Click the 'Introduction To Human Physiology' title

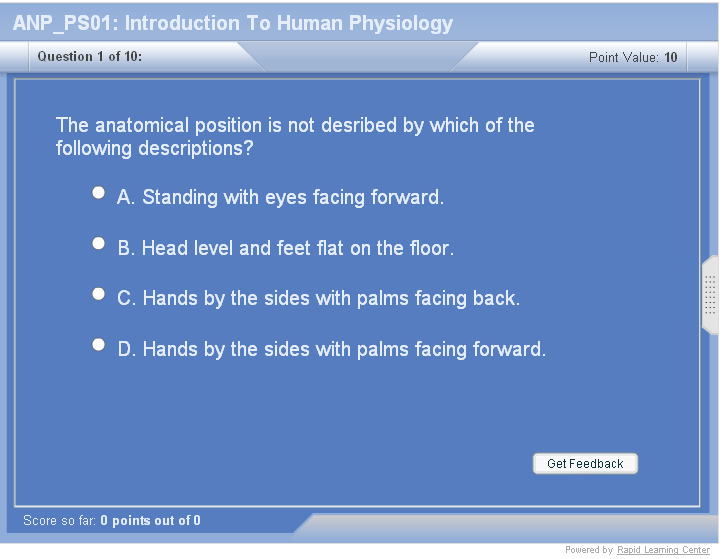click(232, 23)
